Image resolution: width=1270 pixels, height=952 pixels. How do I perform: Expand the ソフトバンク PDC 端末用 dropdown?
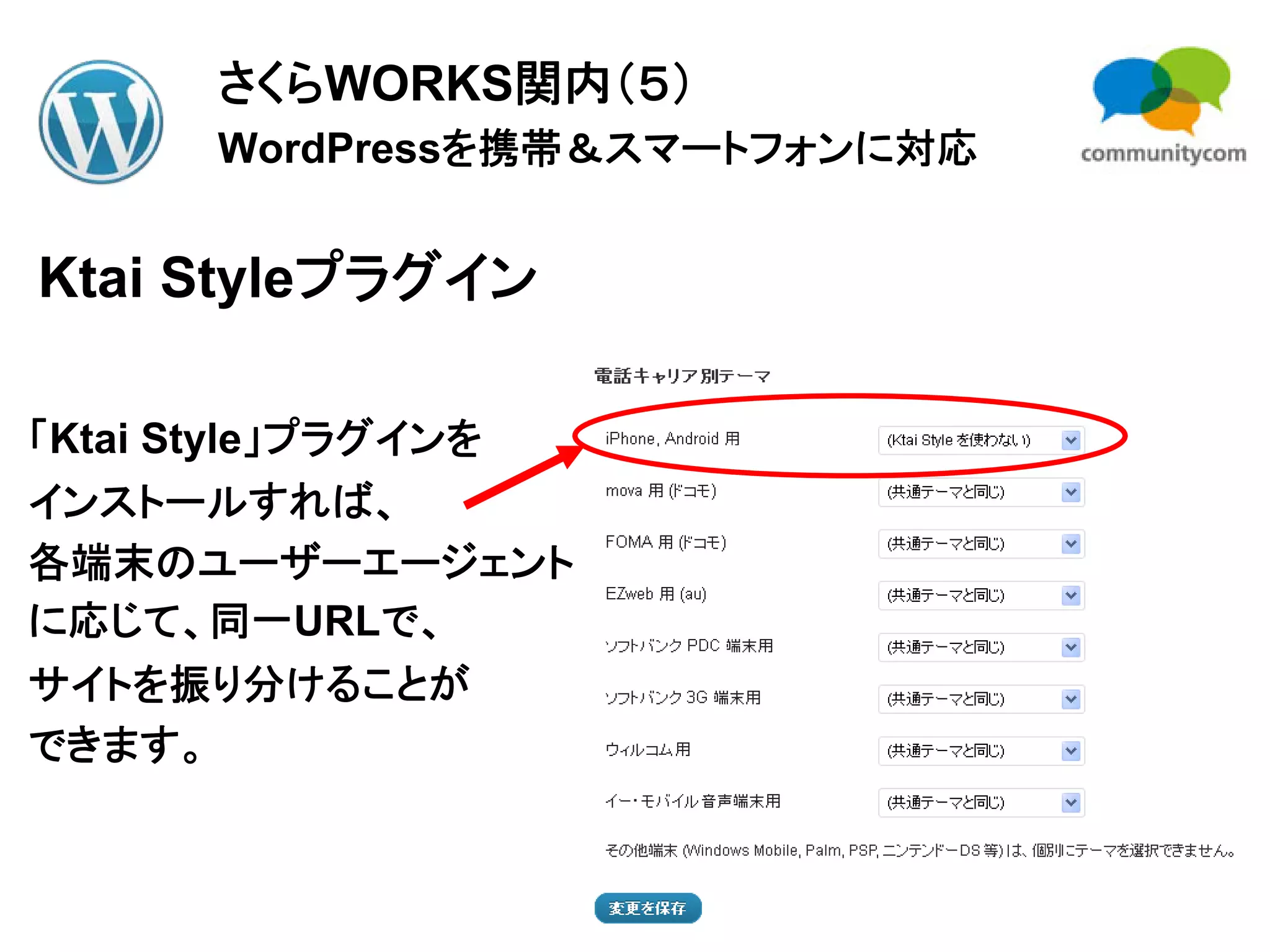(981, 648)
